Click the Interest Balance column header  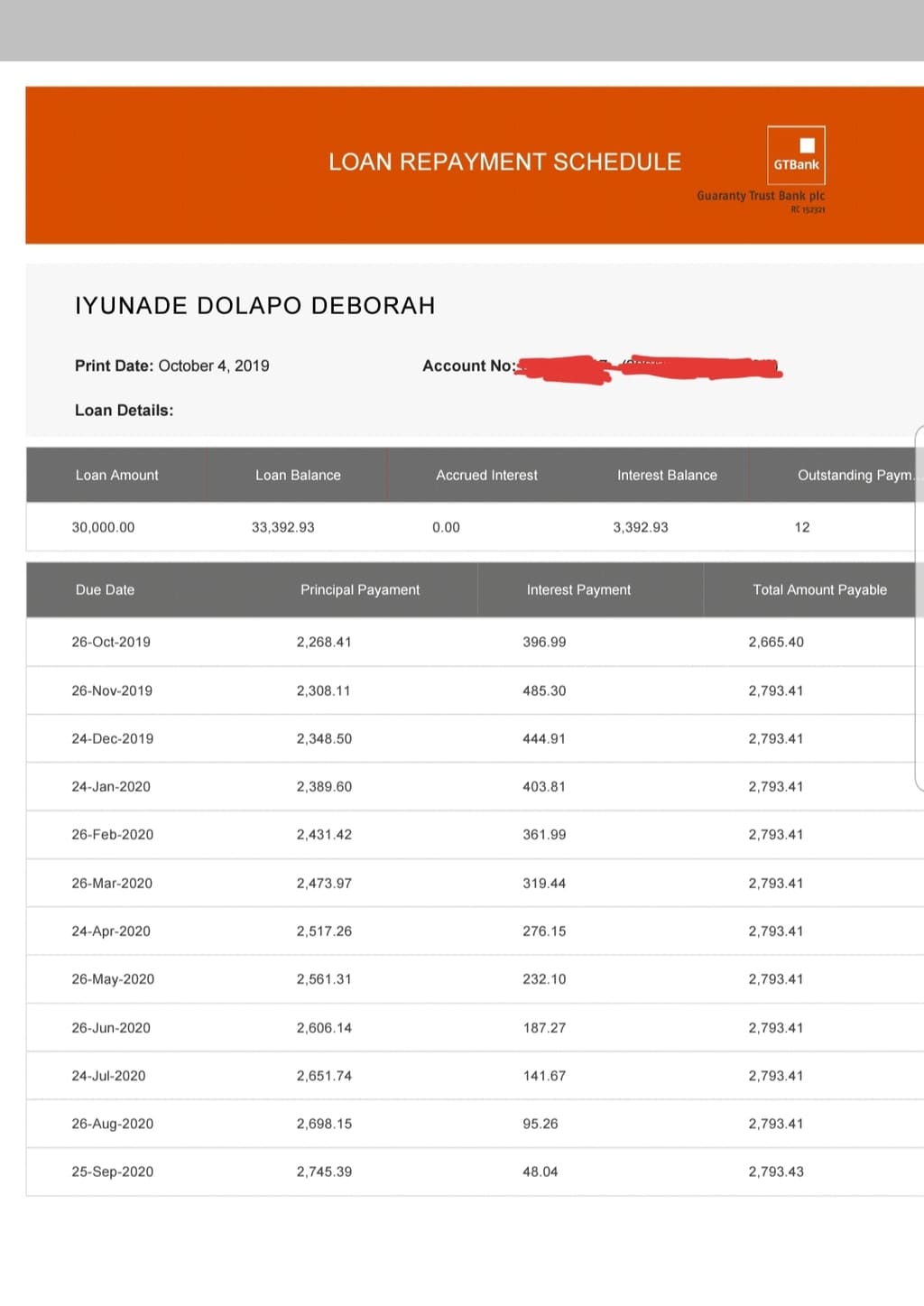pos(667,475)
